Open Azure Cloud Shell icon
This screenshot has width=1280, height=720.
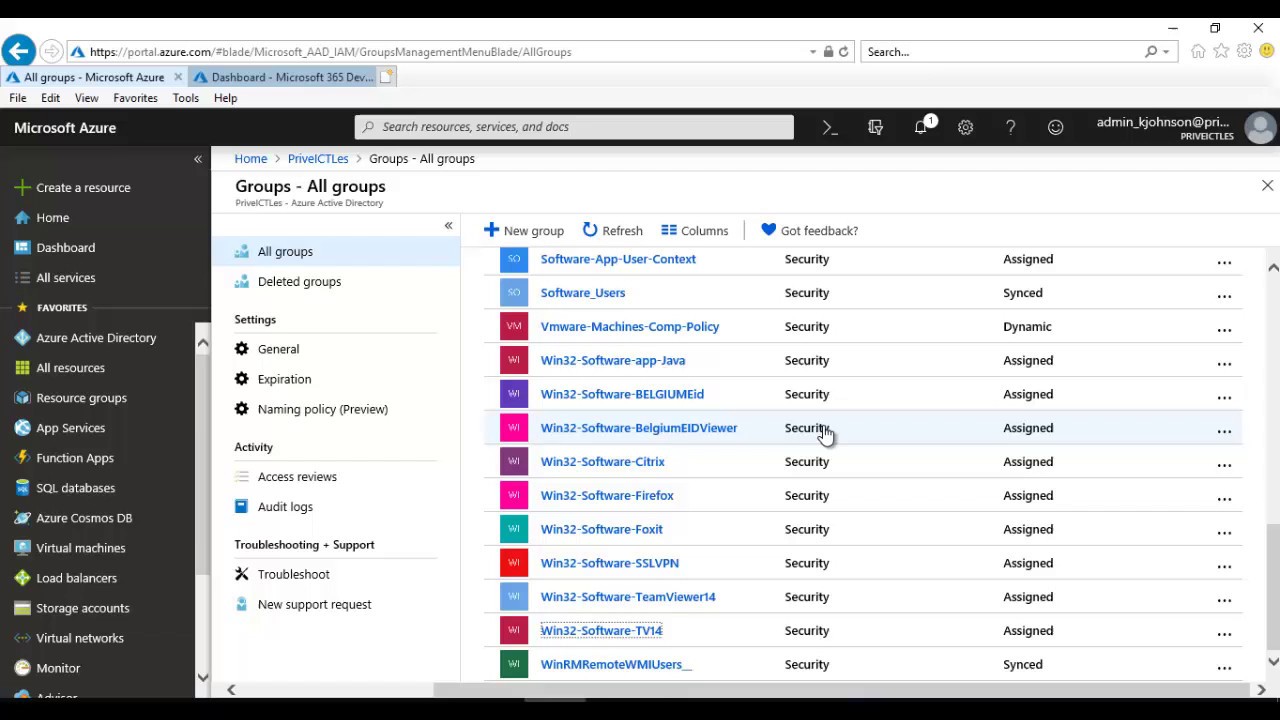tap(830, 127)
